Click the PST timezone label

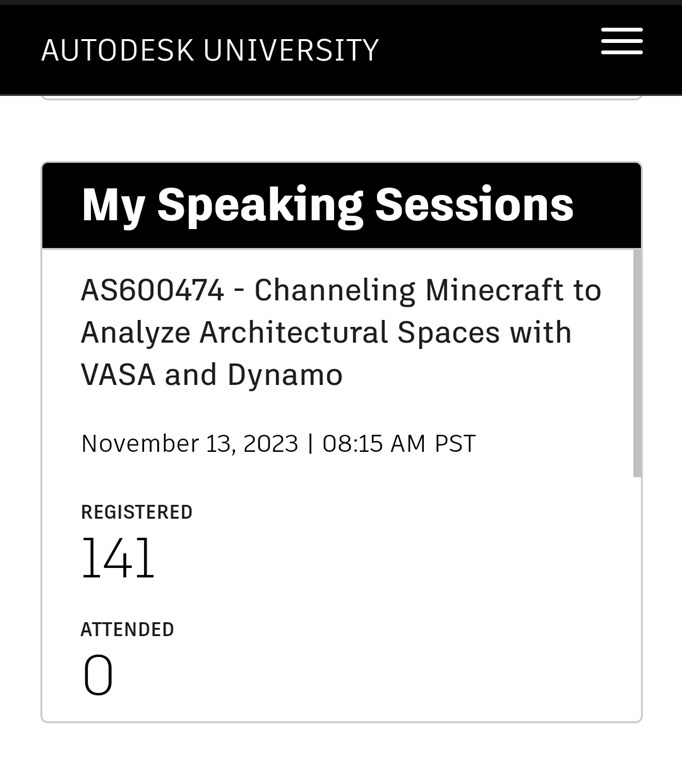point(455,443)
